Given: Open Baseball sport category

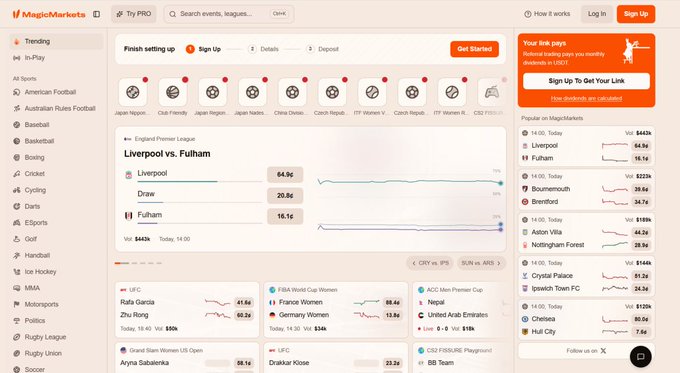Looking at the screenshot, I should (56, 124).
